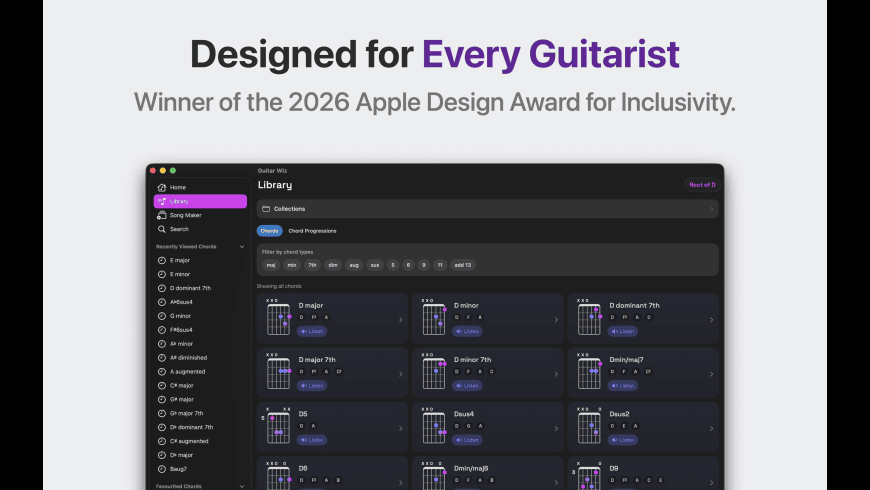Toggle the 6 chord type filter
The height and width of the screenshot is (490, 870).
pyautogui.click(x=408, y=265)
